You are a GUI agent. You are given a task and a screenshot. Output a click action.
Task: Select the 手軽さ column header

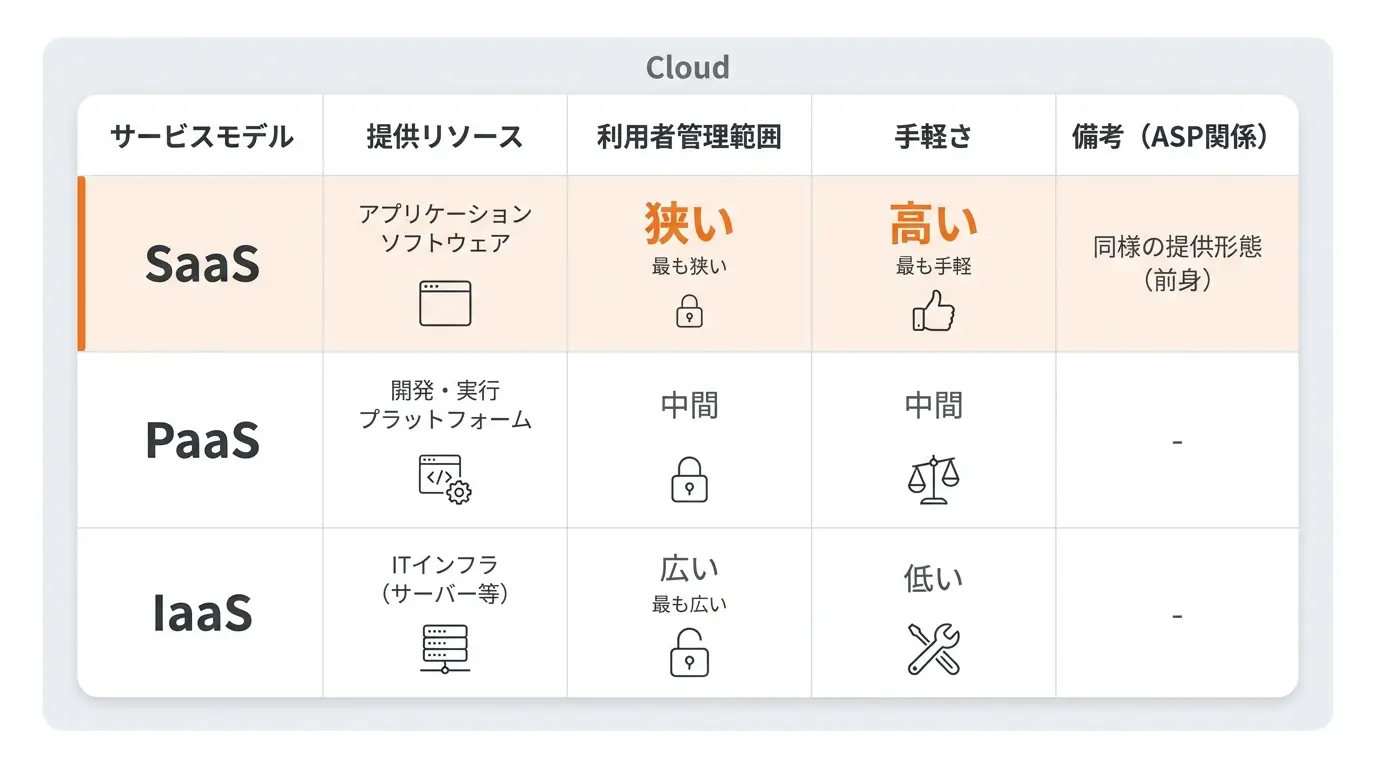(933, 137)
